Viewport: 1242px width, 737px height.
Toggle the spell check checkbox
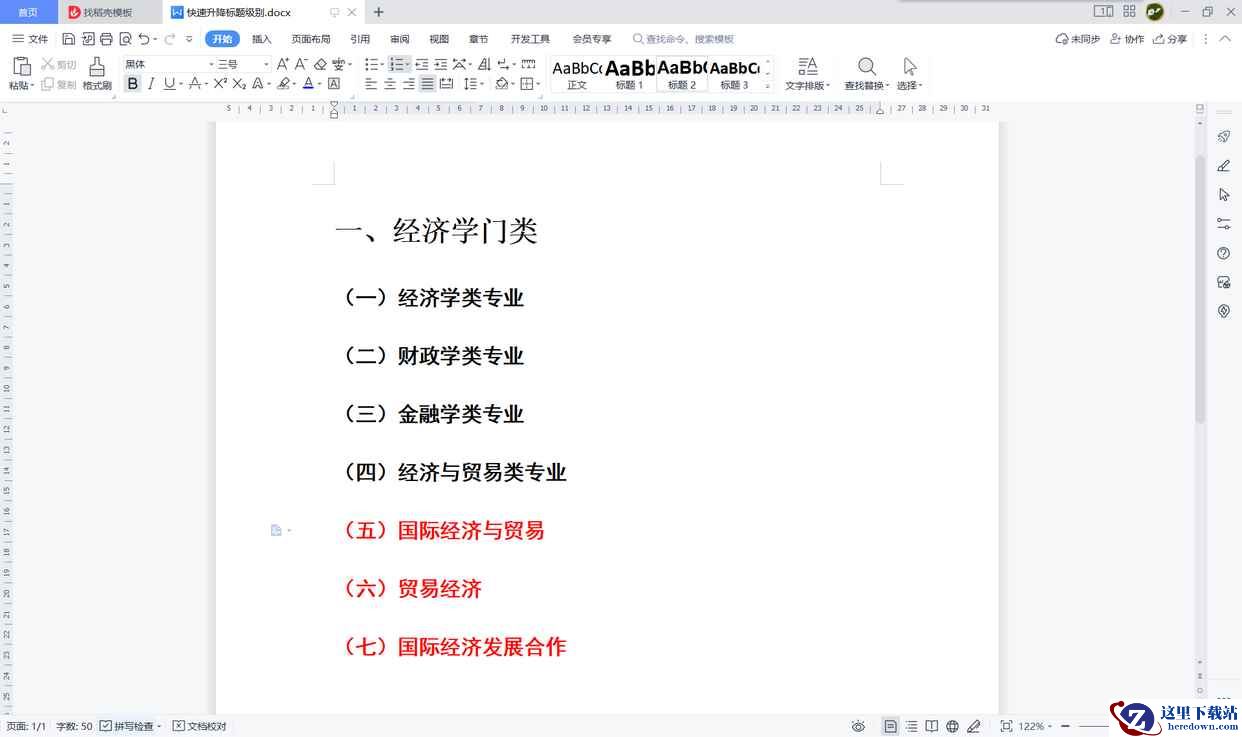[105, 726]
